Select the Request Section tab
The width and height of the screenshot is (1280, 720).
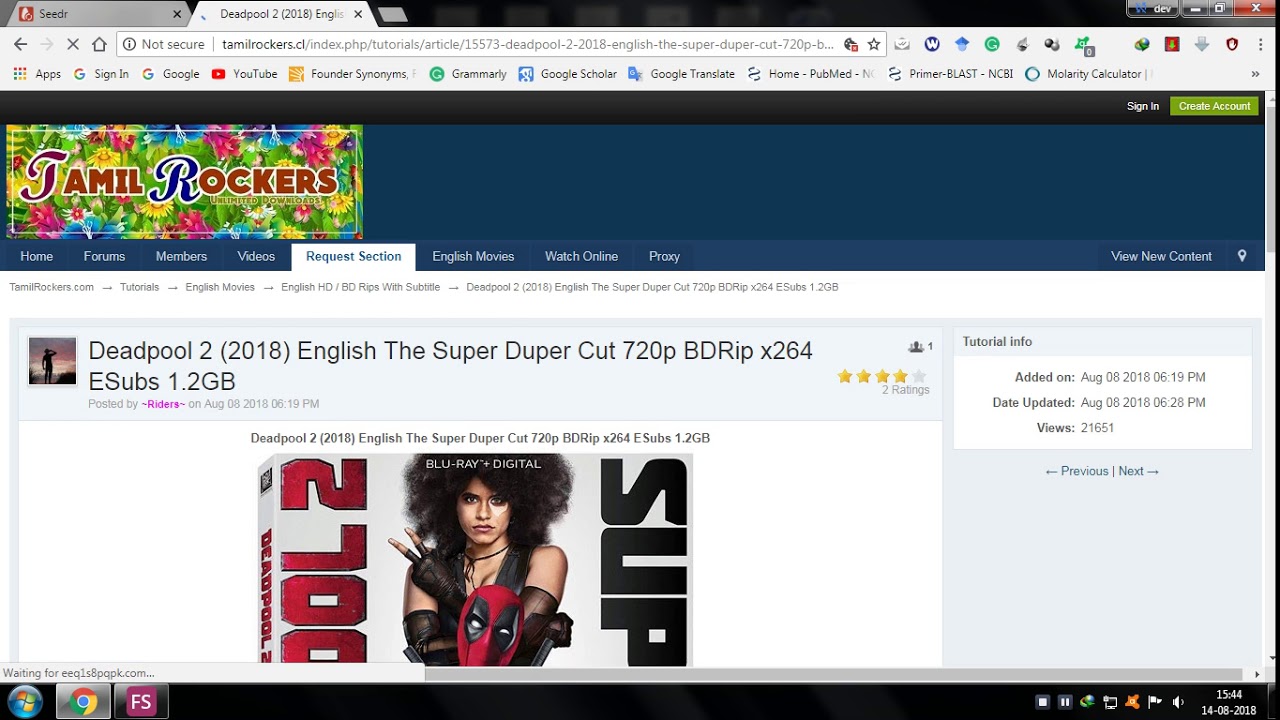pos(353,256)
